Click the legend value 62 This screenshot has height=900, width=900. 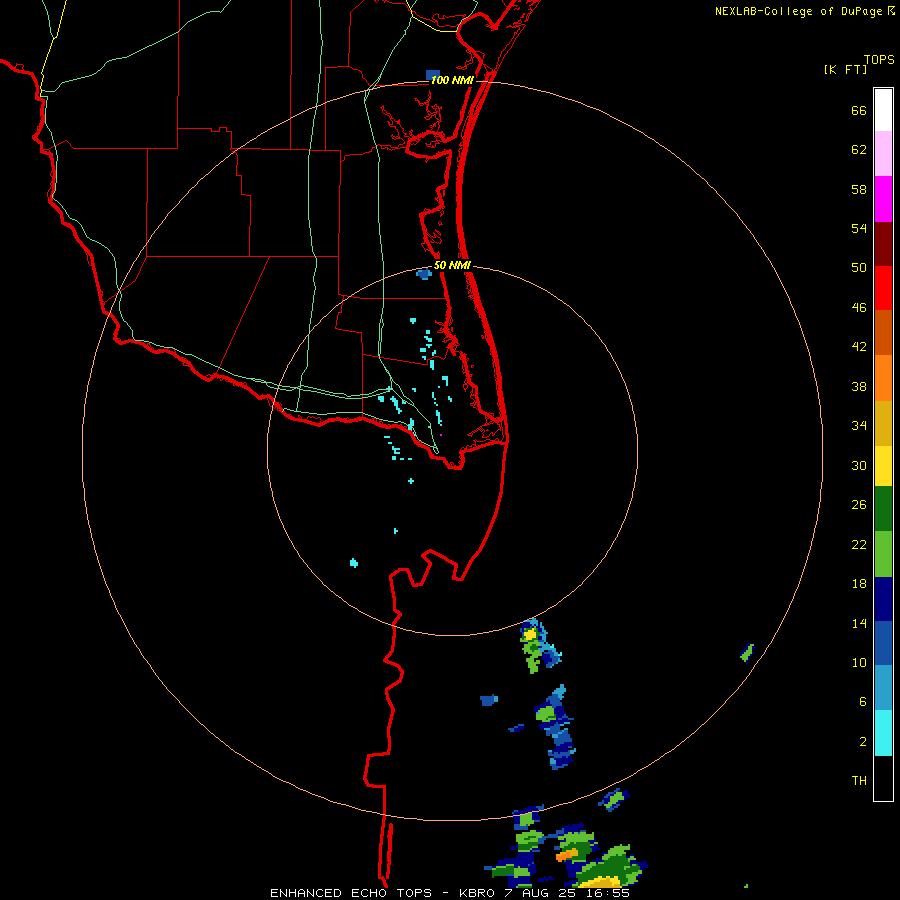tap(859, 150)
